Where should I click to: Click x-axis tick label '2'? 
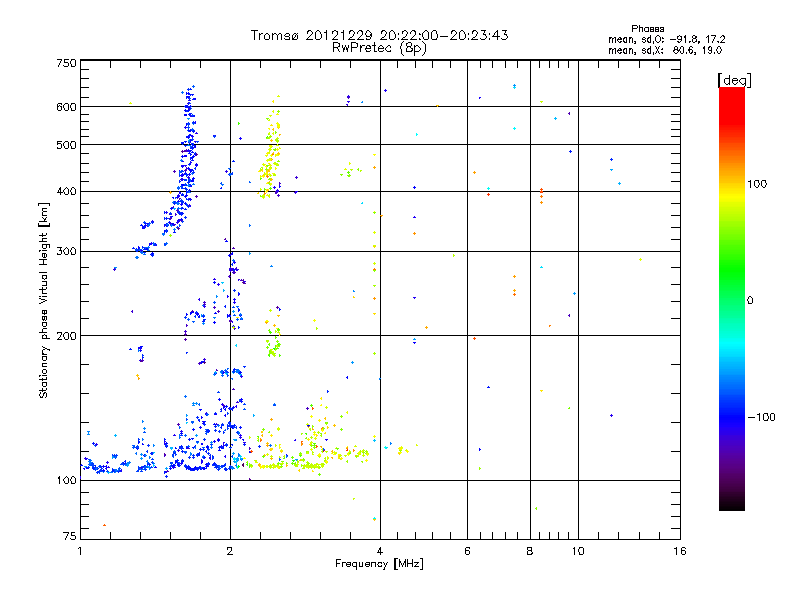tap(230, 551)
